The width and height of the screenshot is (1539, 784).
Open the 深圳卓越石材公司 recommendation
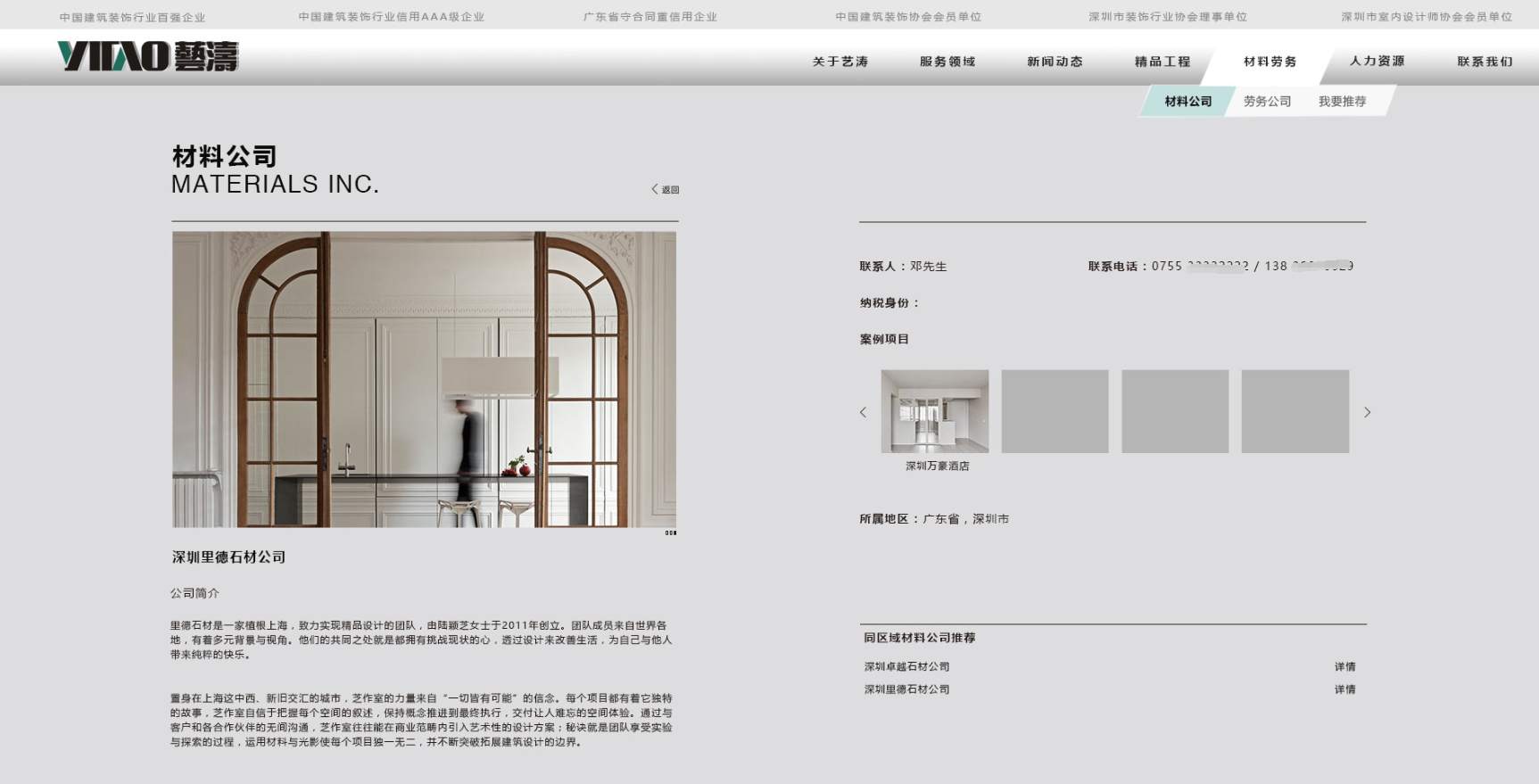pos(907,667)
